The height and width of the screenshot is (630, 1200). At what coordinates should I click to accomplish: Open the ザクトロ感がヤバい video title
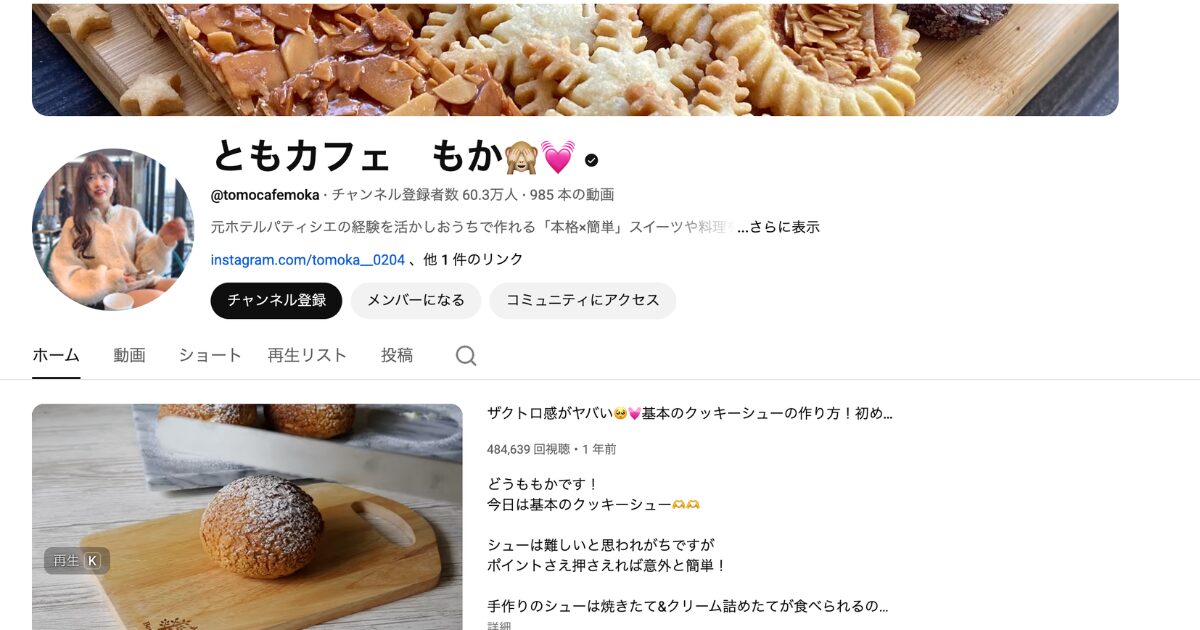coord(690,413)
